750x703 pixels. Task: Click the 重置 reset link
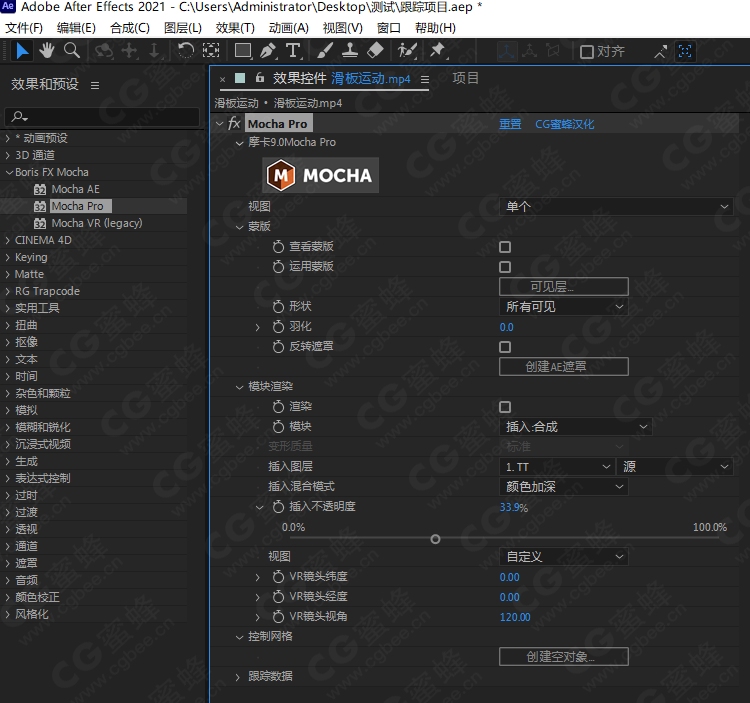coord(510,124)
